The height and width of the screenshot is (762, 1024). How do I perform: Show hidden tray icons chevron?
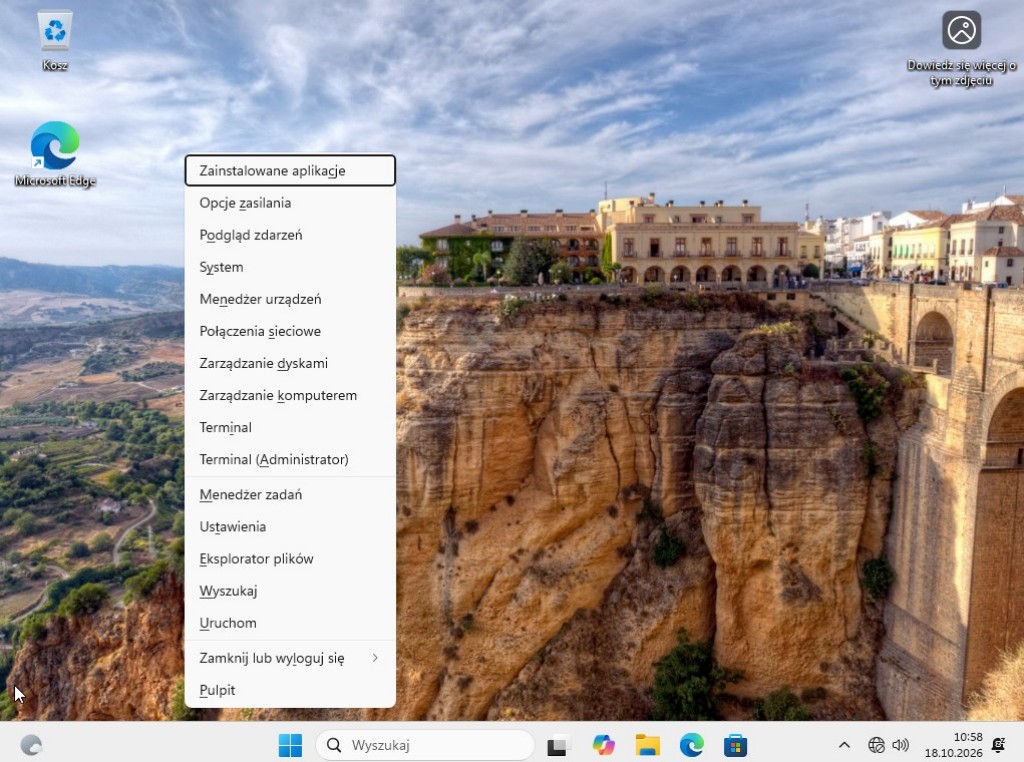(844, 745)
